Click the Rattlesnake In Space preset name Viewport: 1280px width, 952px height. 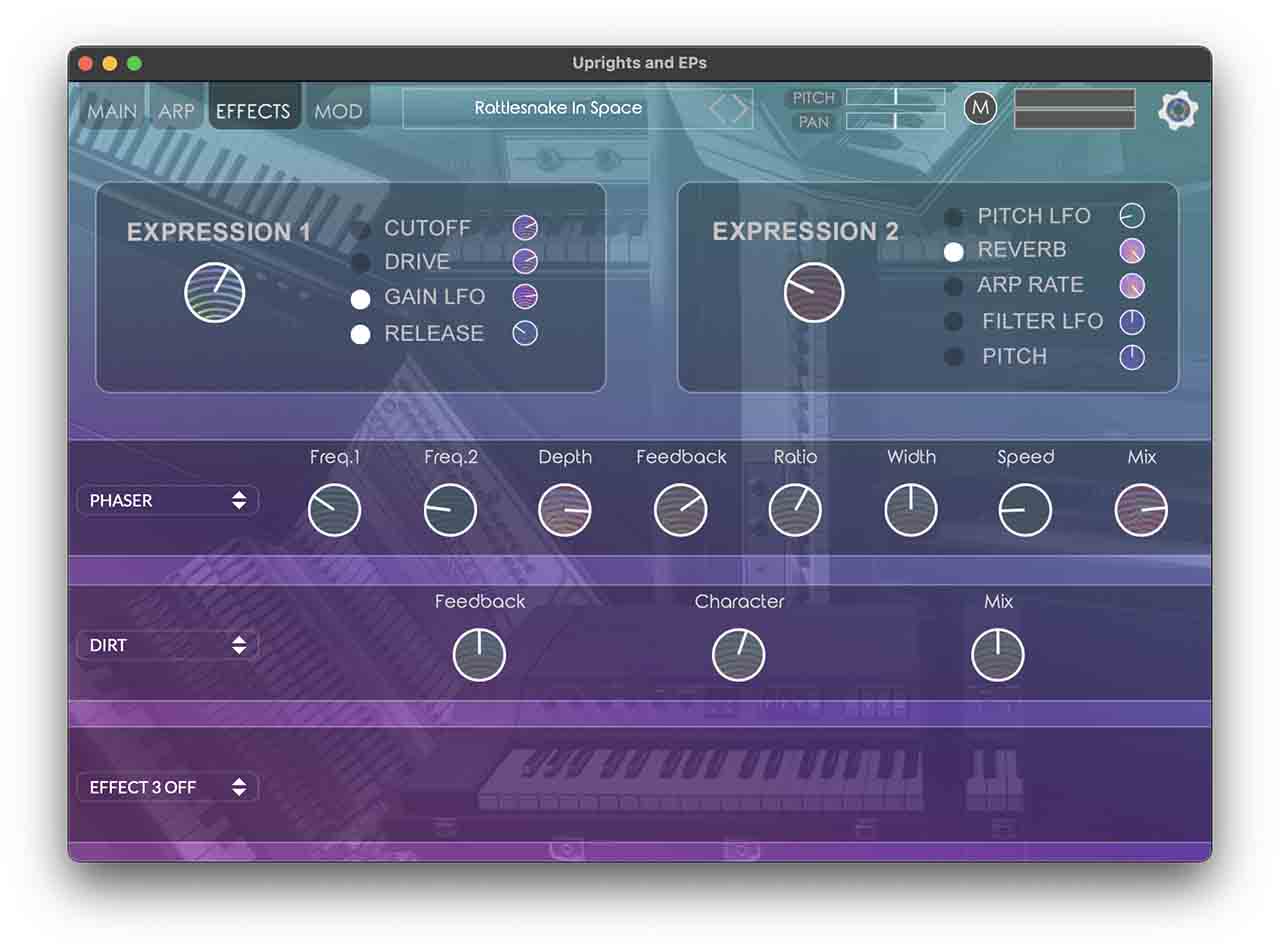[558, 108]
